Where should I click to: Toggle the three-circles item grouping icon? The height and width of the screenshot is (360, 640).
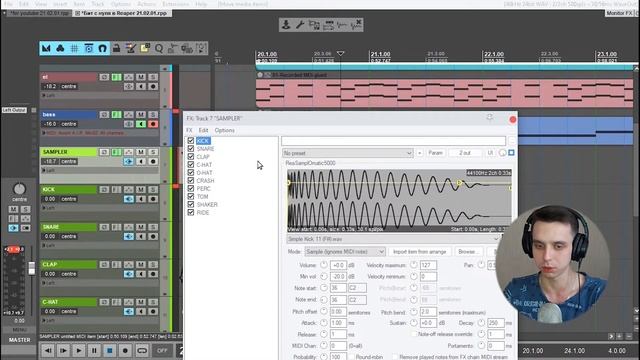coord(60,49)
